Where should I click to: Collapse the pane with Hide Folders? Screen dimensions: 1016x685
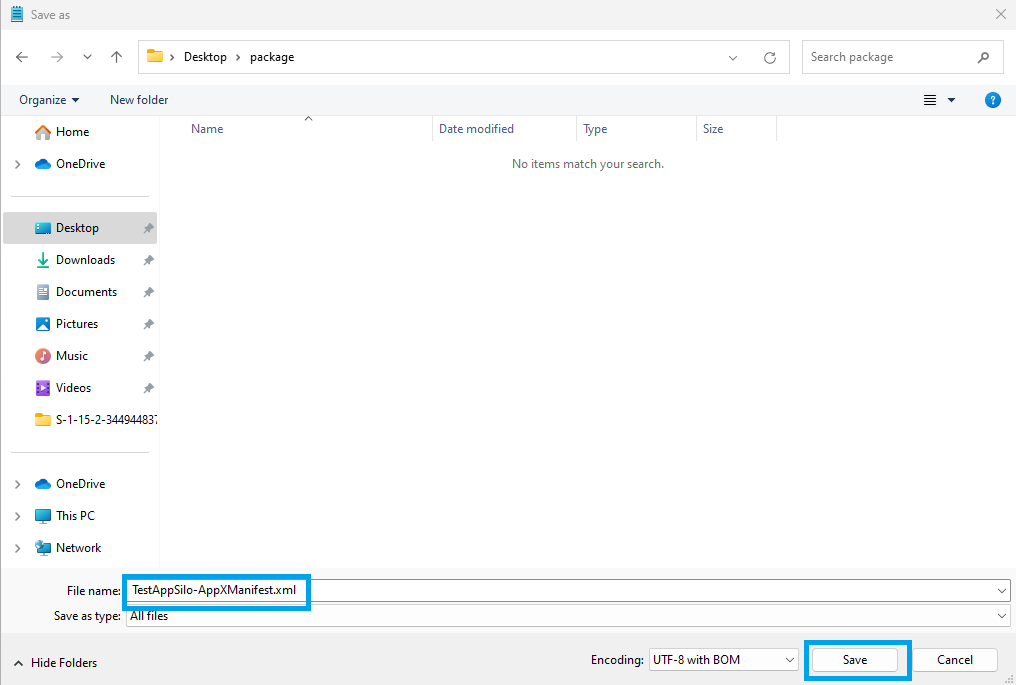tap(56, 663)
